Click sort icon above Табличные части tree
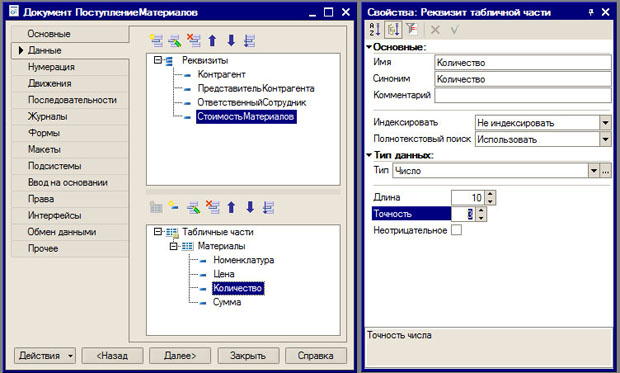This screenshot has width=620, height=373. [x=268, y=207]
